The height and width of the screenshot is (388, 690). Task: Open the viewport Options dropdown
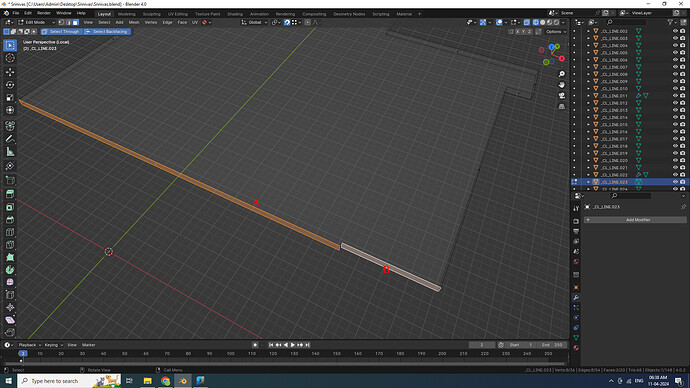[555, 32]
